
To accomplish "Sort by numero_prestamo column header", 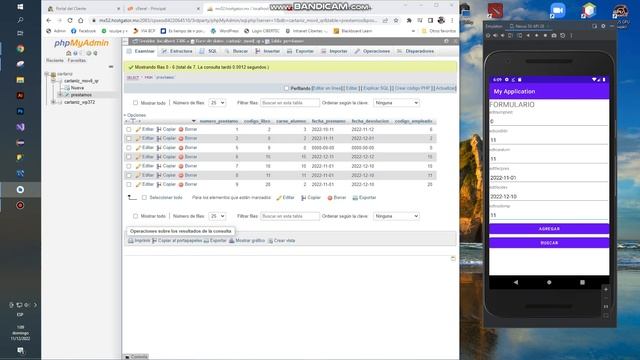I will pyautogui.click(x=218, y=121).
